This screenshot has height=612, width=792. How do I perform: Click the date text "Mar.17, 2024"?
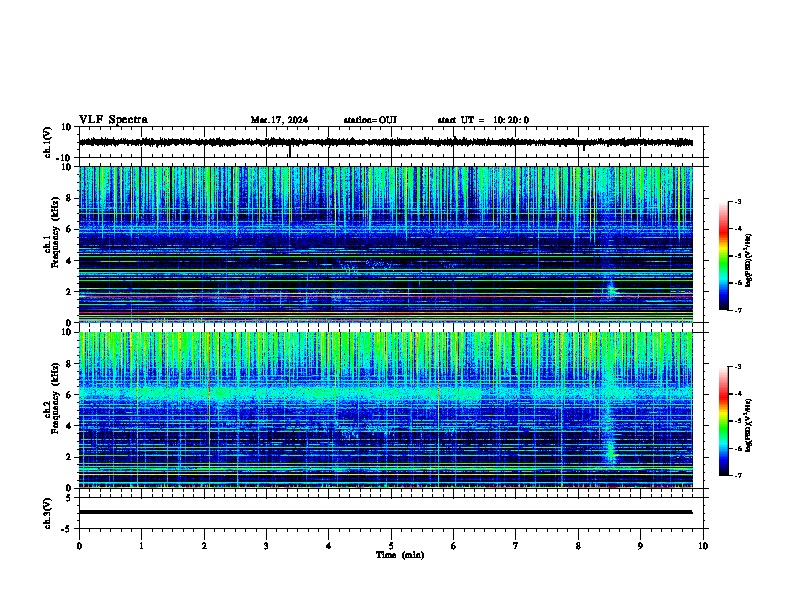pyautogui.click(x=279, y=120)
